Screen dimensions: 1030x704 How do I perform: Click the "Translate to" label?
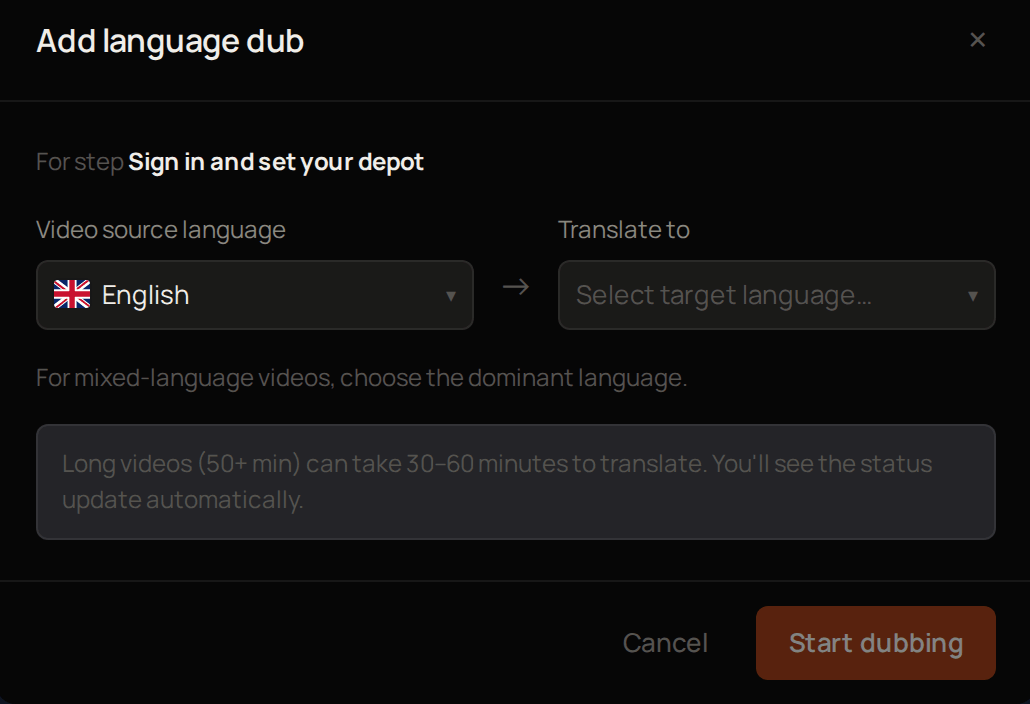(623, 230)
